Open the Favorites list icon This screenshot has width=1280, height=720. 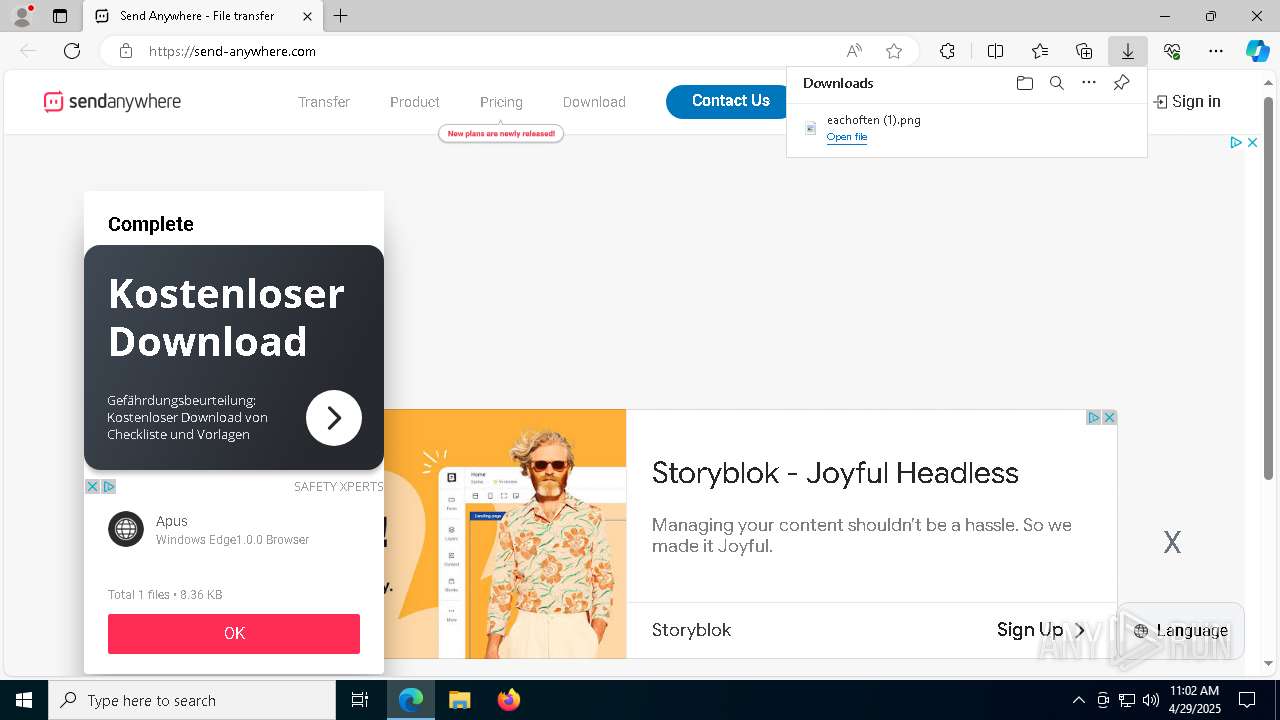click(x=1040, y=51)
